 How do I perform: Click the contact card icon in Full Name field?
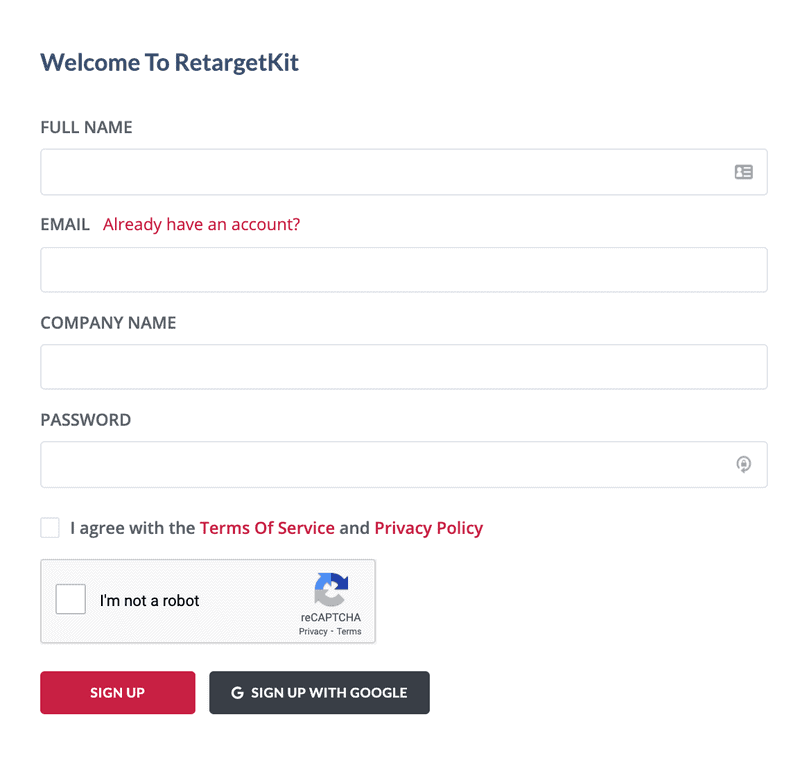tap(743, 172)
